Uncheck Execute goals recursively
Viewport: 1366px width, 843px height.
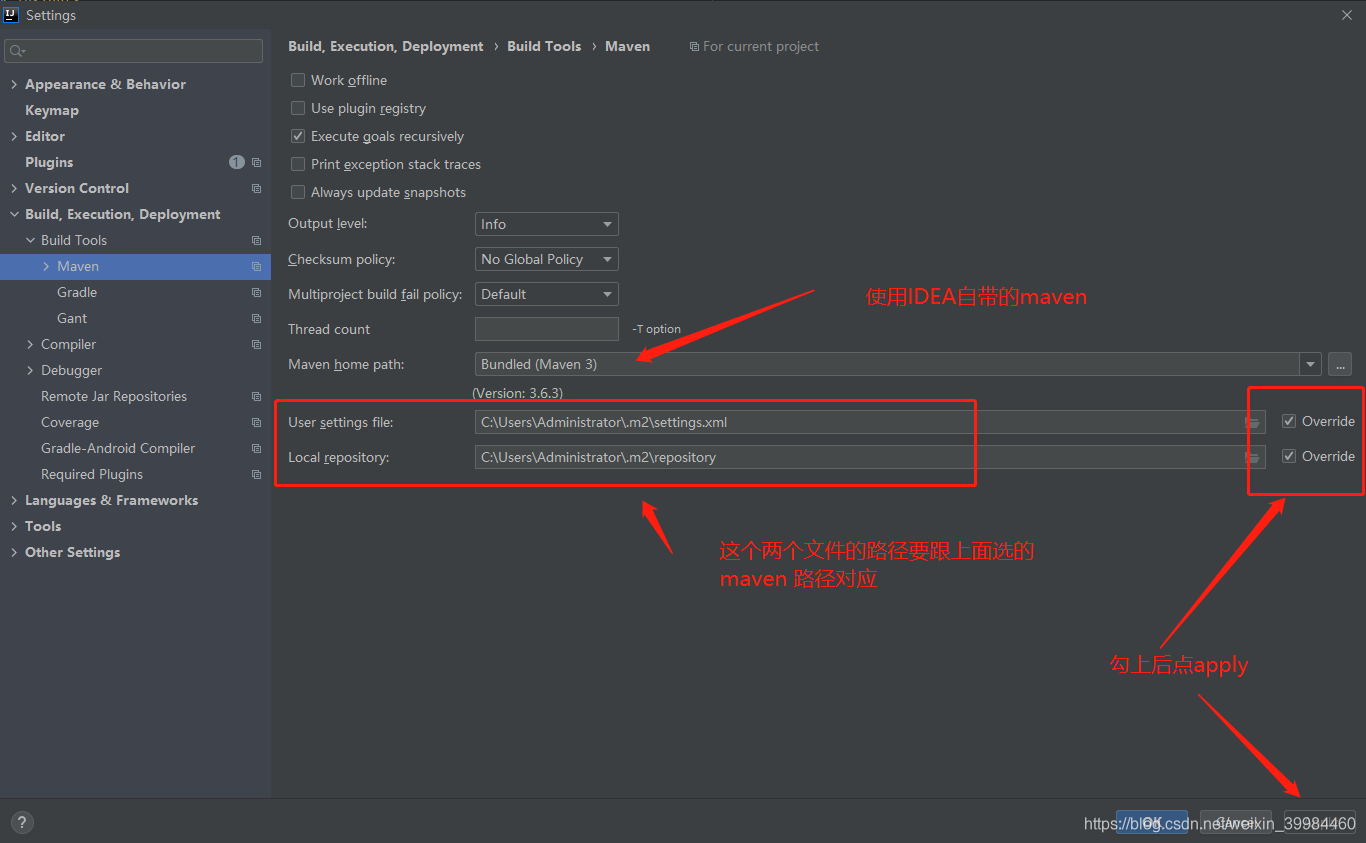click(x=298, y=136)
